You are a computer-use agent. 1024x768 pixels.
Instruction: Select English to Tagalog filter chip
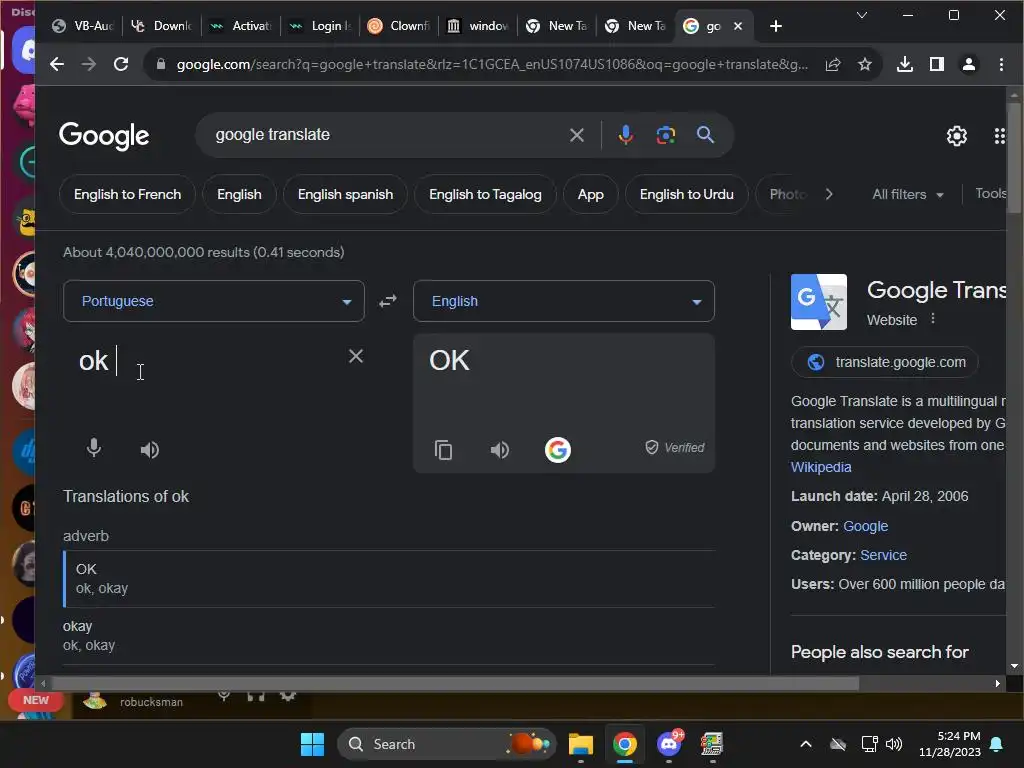coord(485,195)
